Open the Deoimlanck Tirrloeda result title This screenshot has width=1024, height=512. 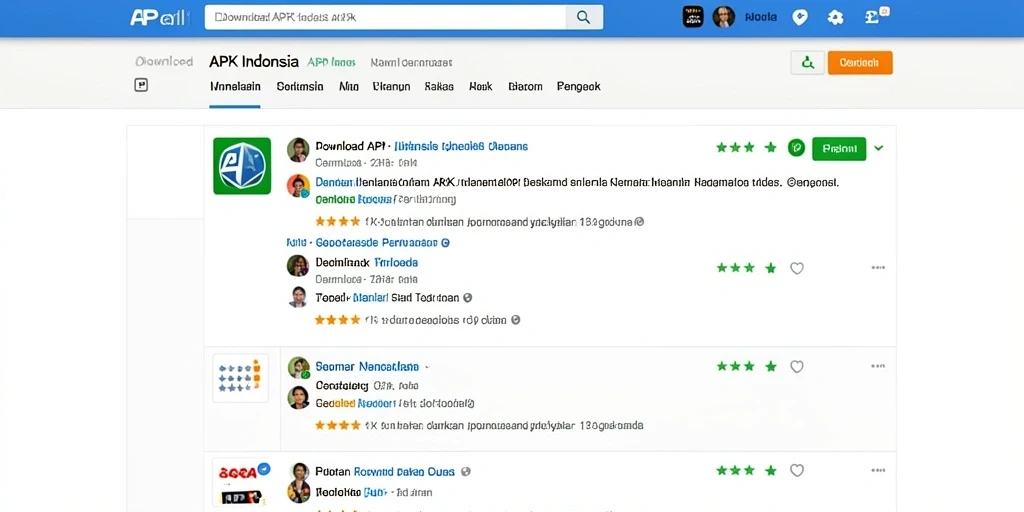(x=367, y=263)
